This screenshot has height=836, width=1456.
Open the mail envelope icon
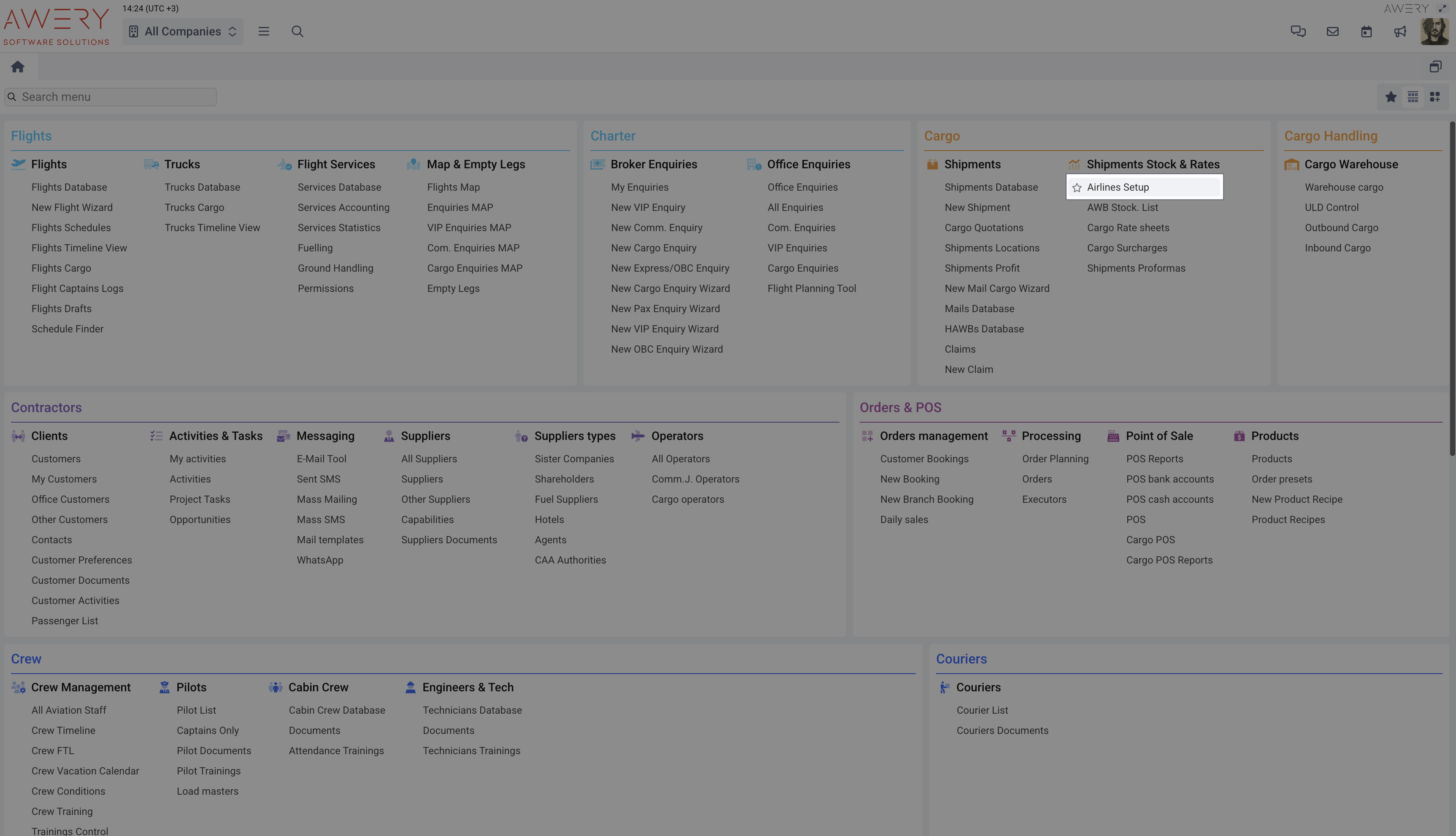pos(1332,32)
